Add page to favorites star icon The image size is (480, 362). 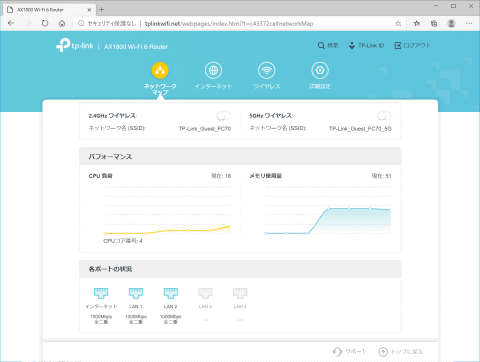coord(398,23)
